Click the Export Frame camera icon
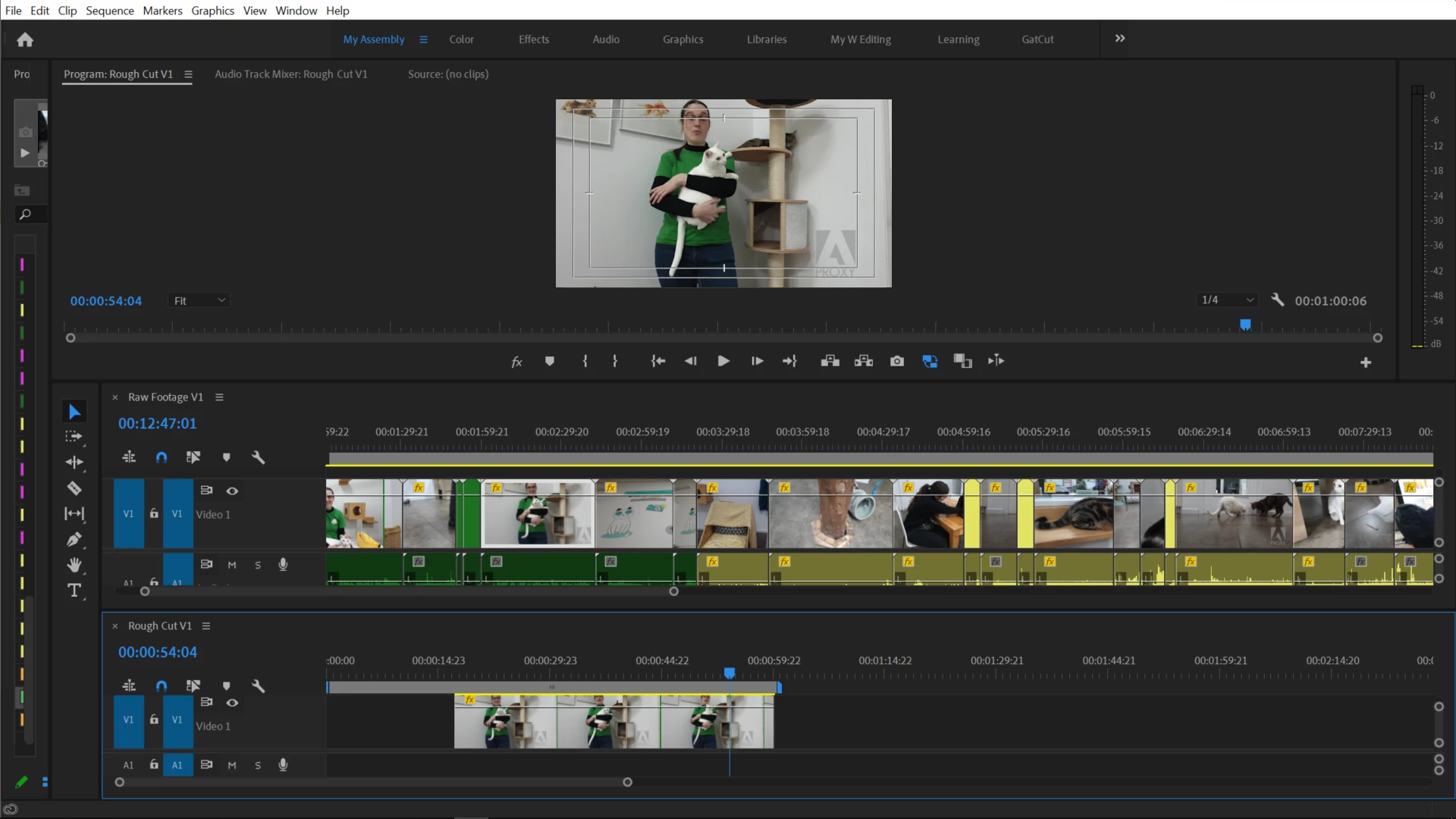Viewport: 1456px width, 819px height. pos(897,361)
